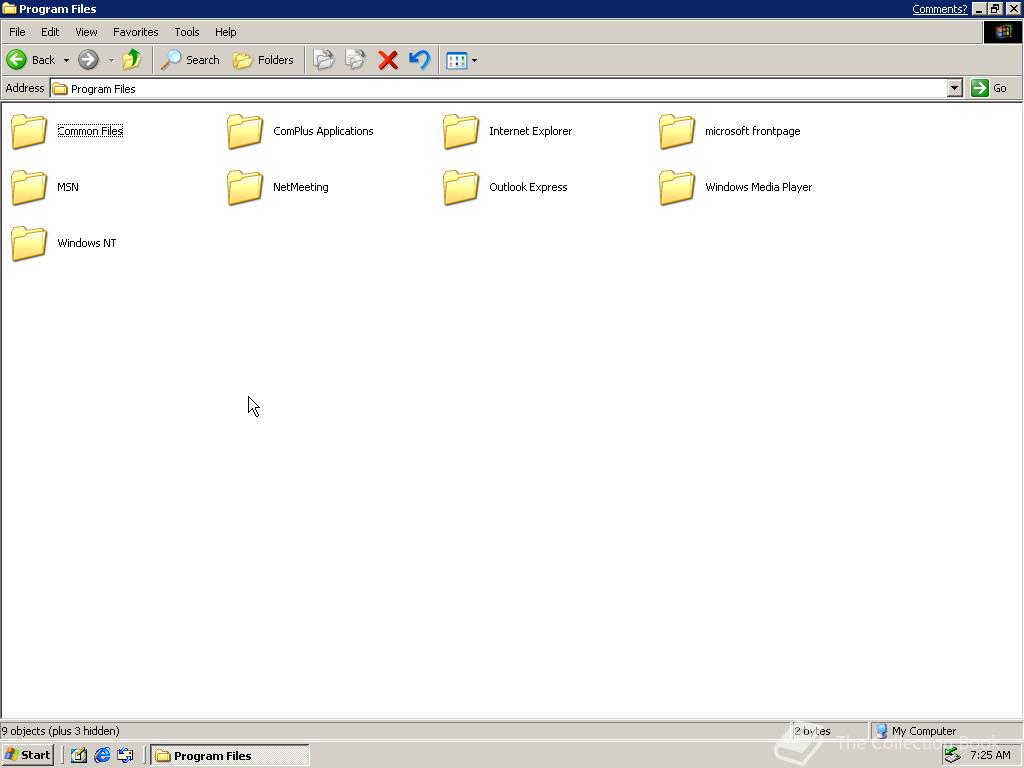
Task: Launch Internet Explorer from quick launch
Action: pos(102,756)
